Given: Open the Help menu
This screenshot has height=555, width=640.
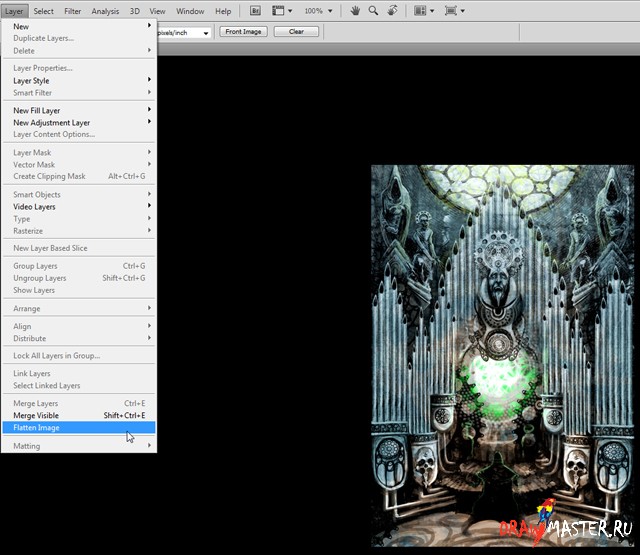Looking at the screenshot, I should [x=223, y=11].
